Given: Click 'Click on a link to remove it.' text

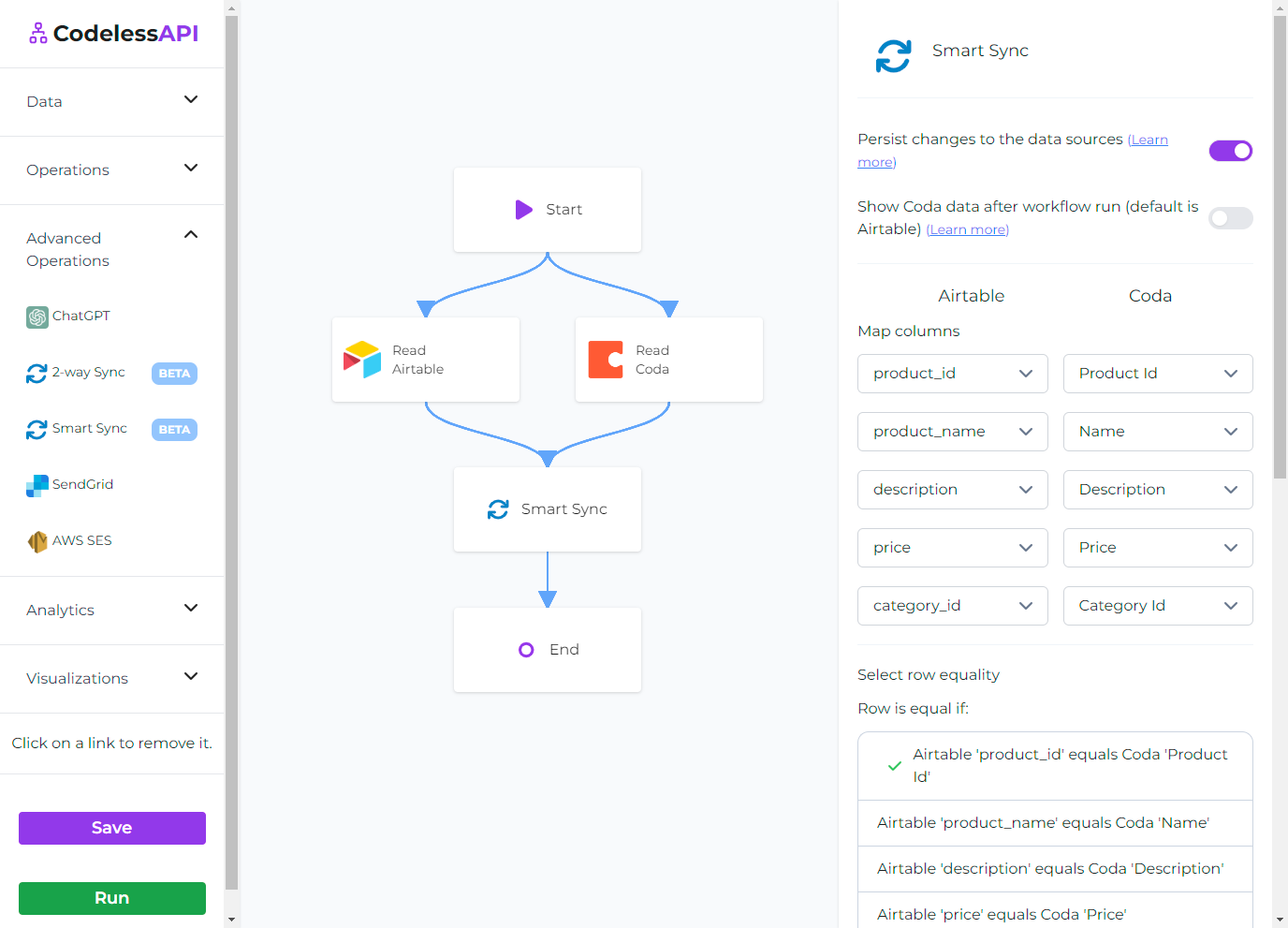Looking at the screenshot, I should click(112, 744).
